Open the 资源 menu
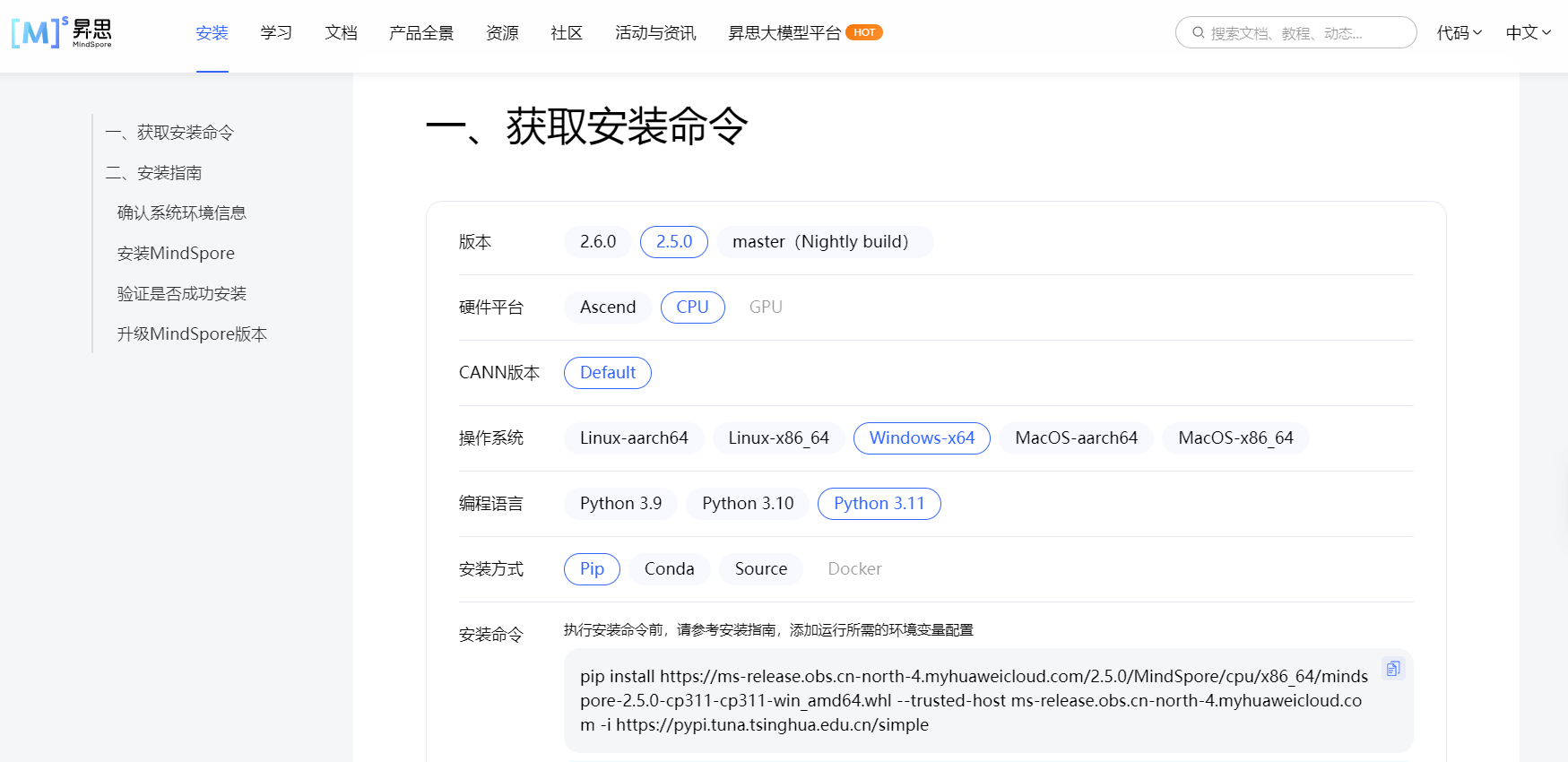Screen dimensions: 1568x762 (x=502, y=33)
